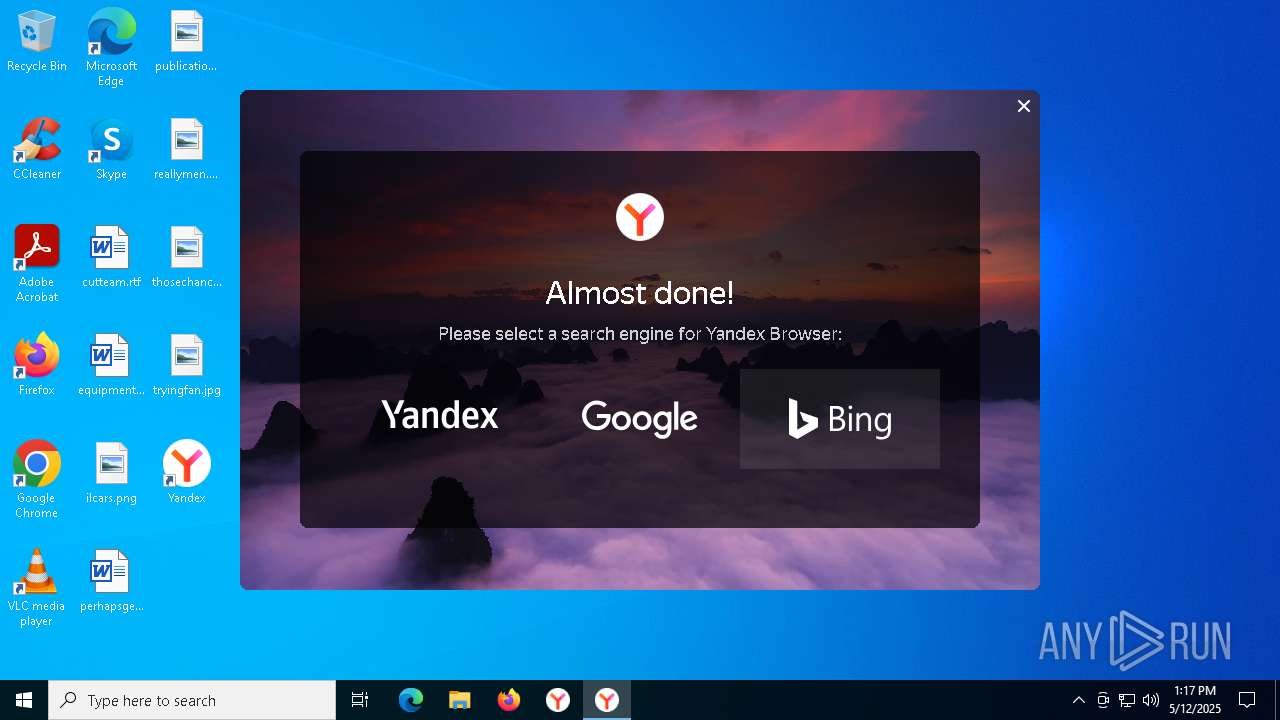This screenshot has width=1280, height=720.
Task: Choose Yandex as the search engine
Action: (x=440, y=418)
